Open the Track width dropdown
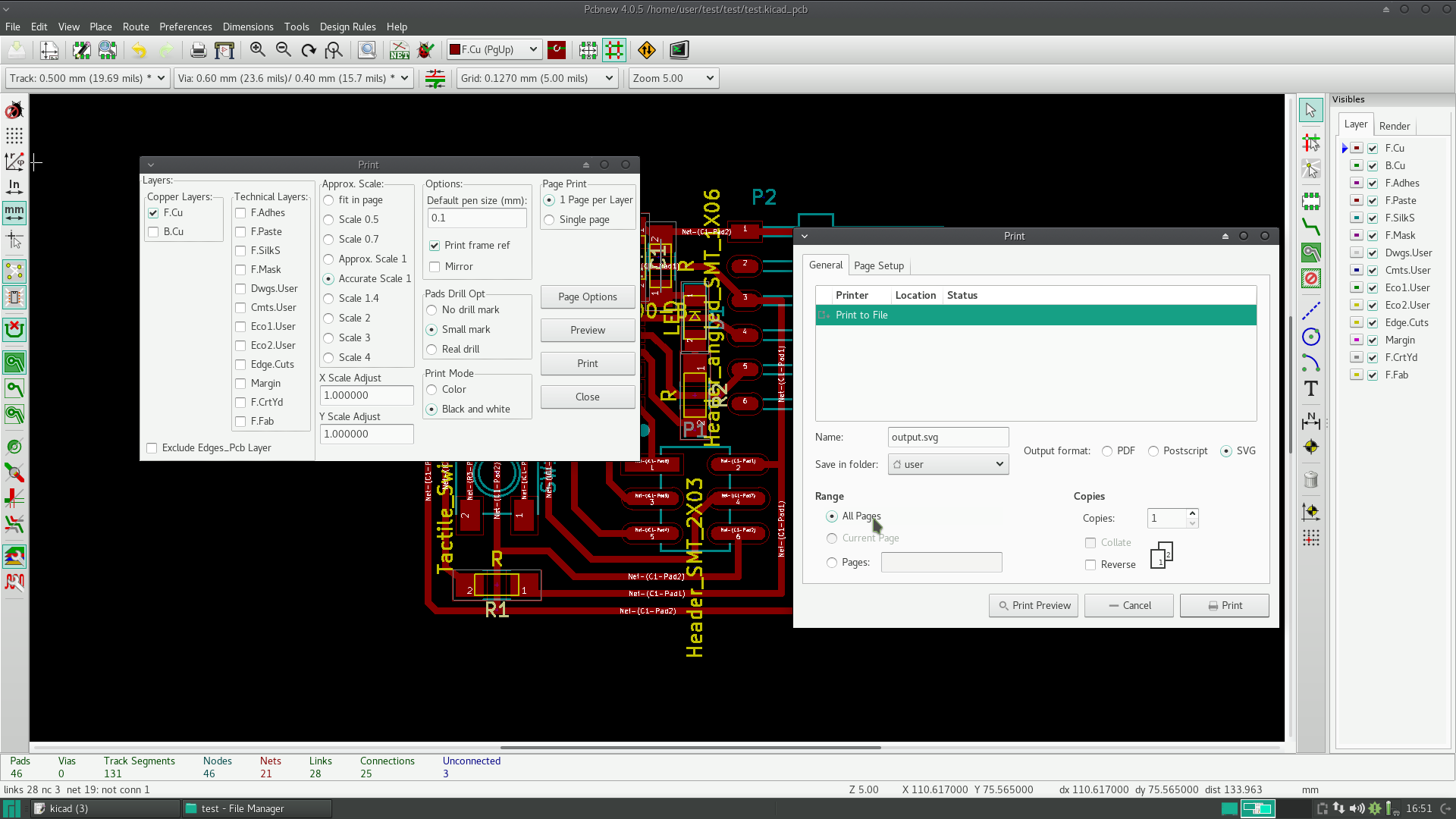The image size is (1456, 819). pos(87,78)
